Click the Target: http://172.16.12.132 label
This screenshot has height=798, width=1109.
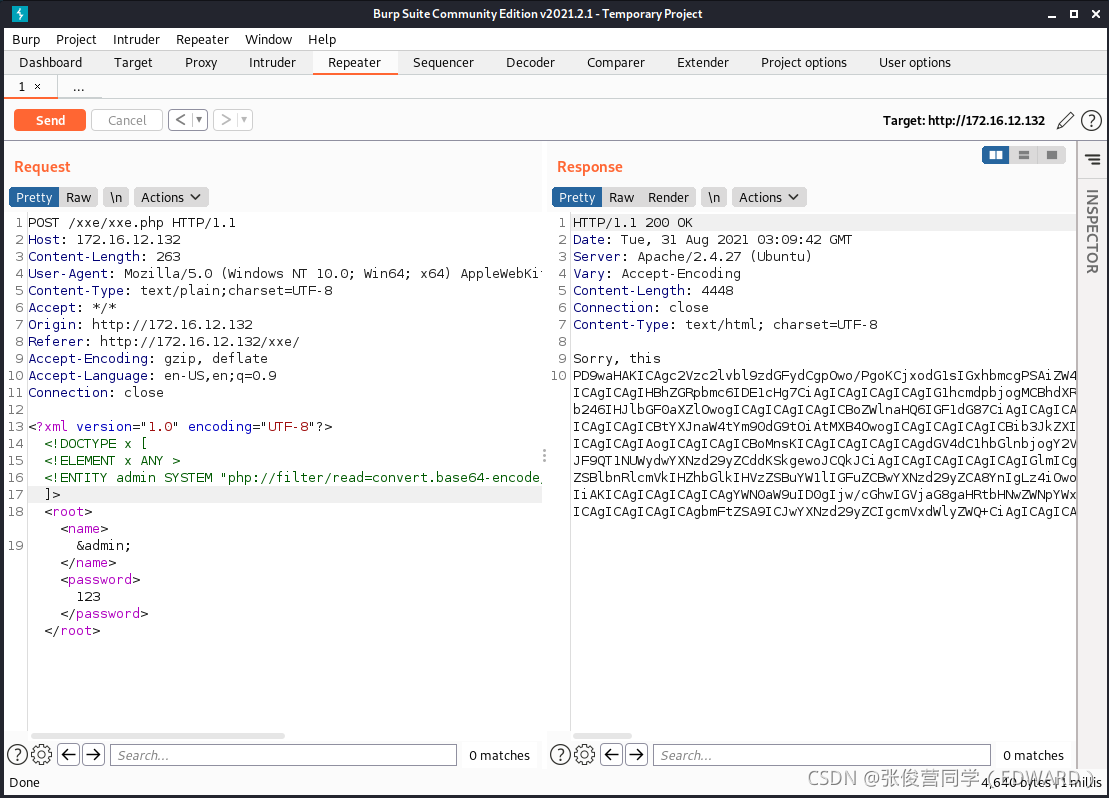(x=964, y=121)
